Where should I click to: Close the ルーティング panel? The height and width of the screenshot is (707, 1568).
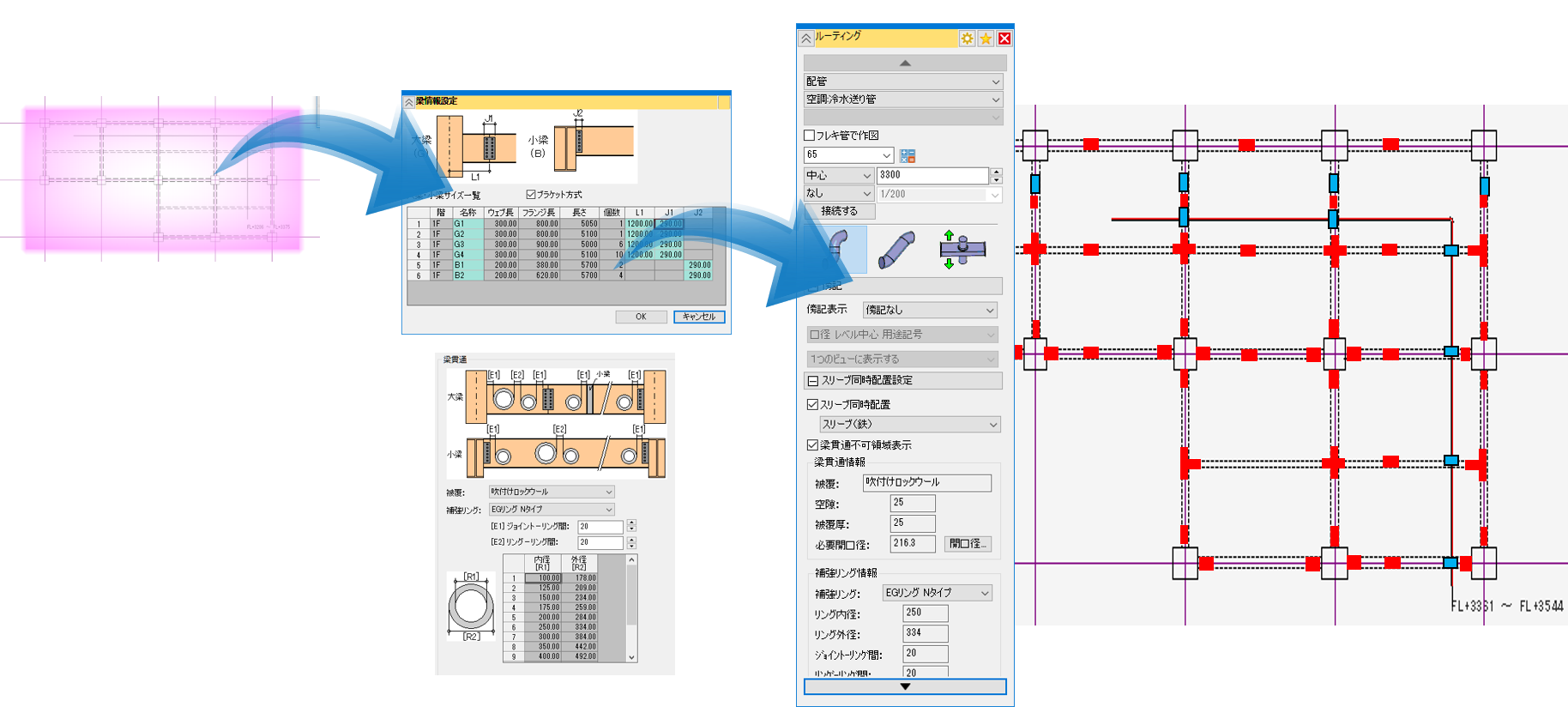[x=1004, y=39]
